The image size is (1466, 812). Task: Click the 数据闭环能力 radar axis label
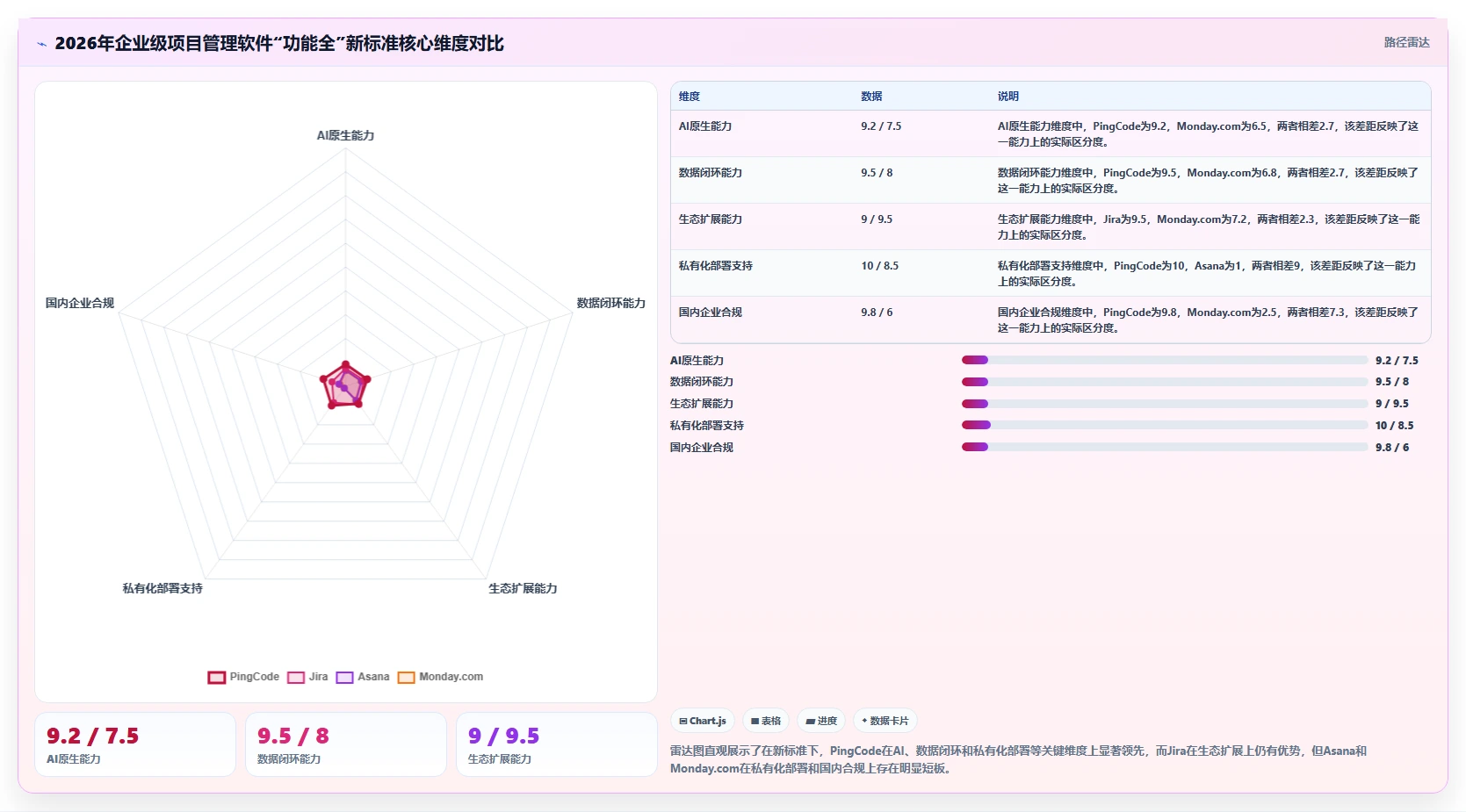click(x=610, y=303)
